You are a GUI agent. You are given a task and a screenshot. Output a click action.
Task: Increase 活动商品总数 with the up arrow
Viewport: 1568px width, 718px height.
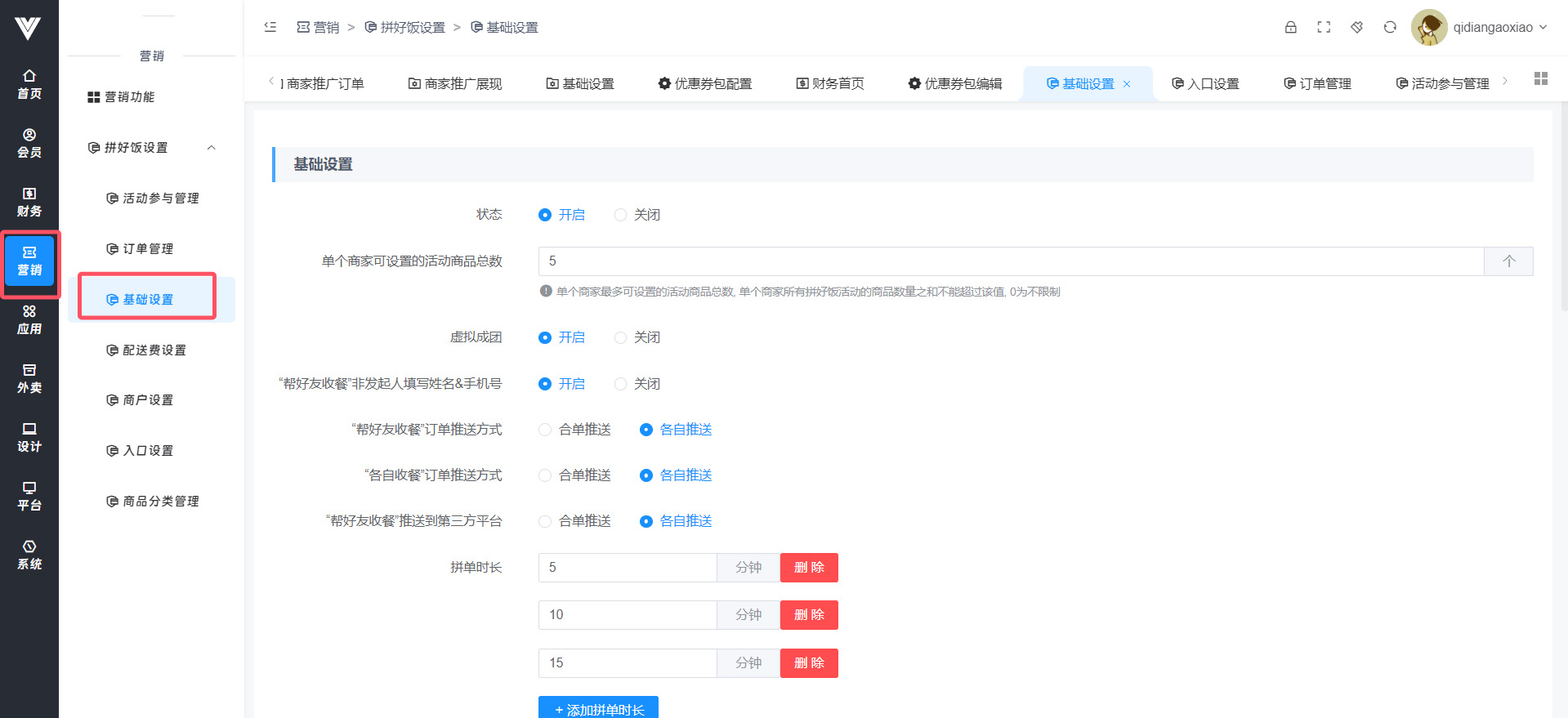[x=1508, y=261]
